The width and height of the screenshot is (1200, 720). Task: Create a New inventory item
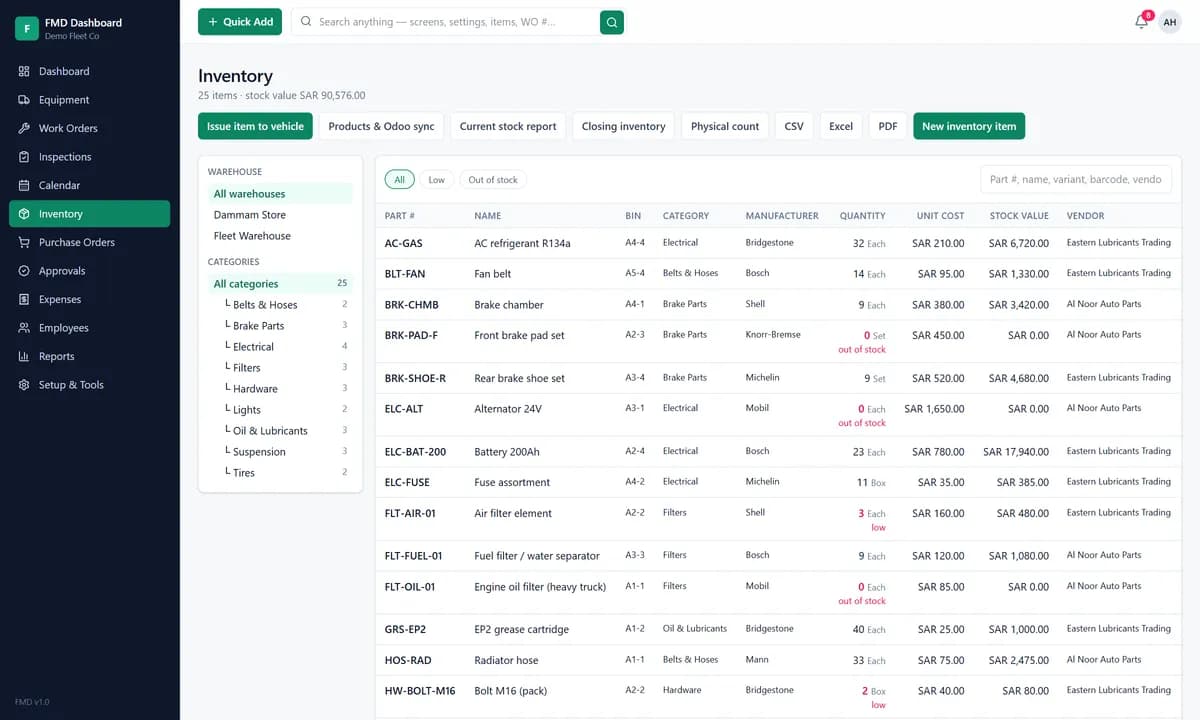tap(969, 126)
